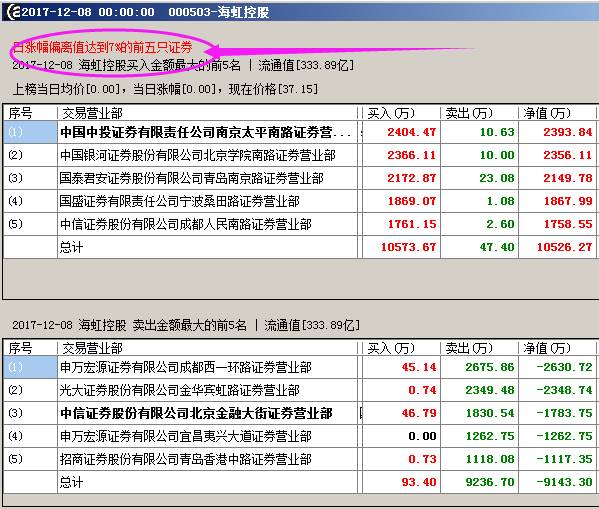This screenshot has height=509, width=599.
Task: Click title text 000503-海虹控股
Action: (x=219, y=12)
